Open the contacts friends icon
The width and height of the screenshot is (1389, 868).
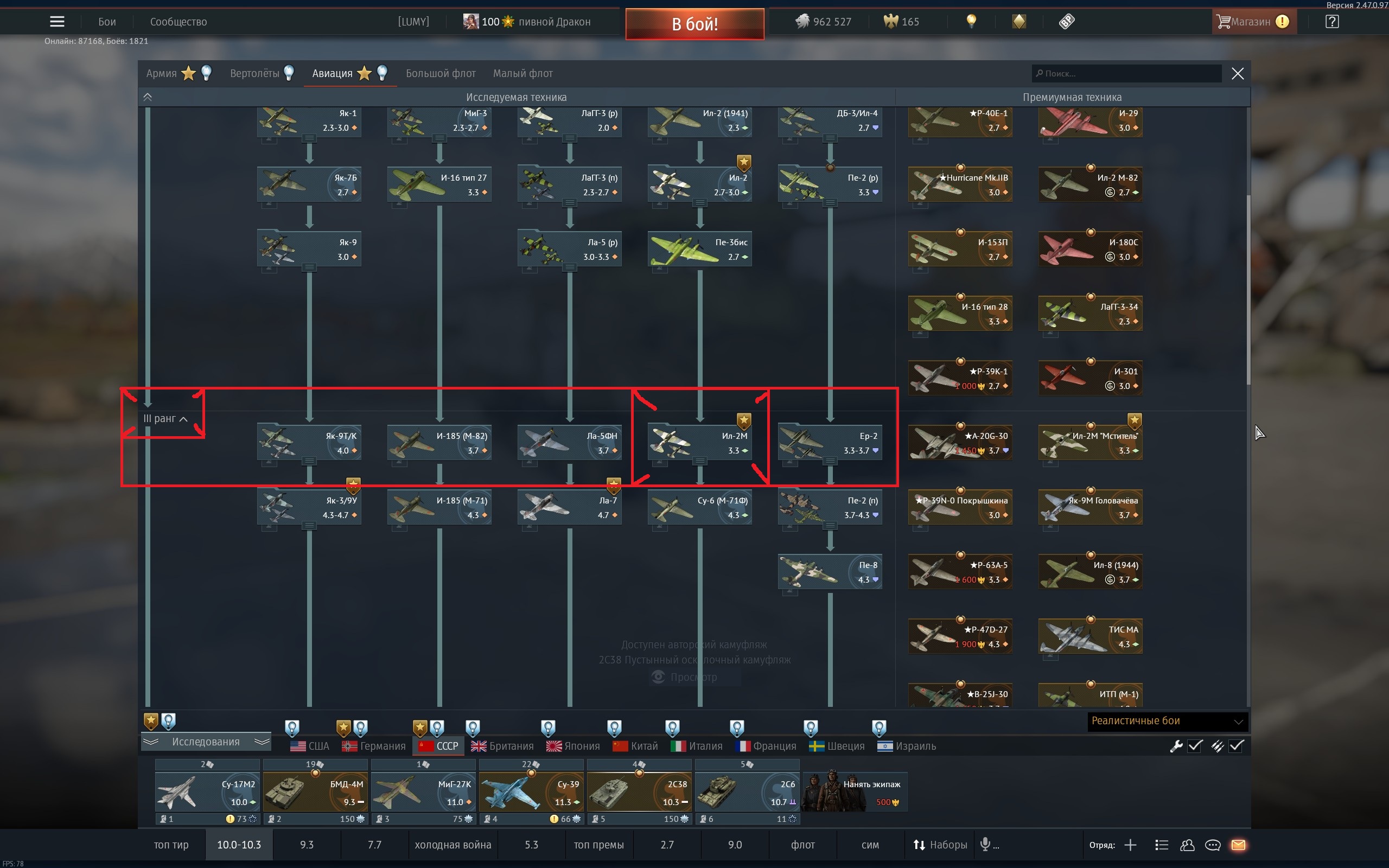tap(1187, 845)
